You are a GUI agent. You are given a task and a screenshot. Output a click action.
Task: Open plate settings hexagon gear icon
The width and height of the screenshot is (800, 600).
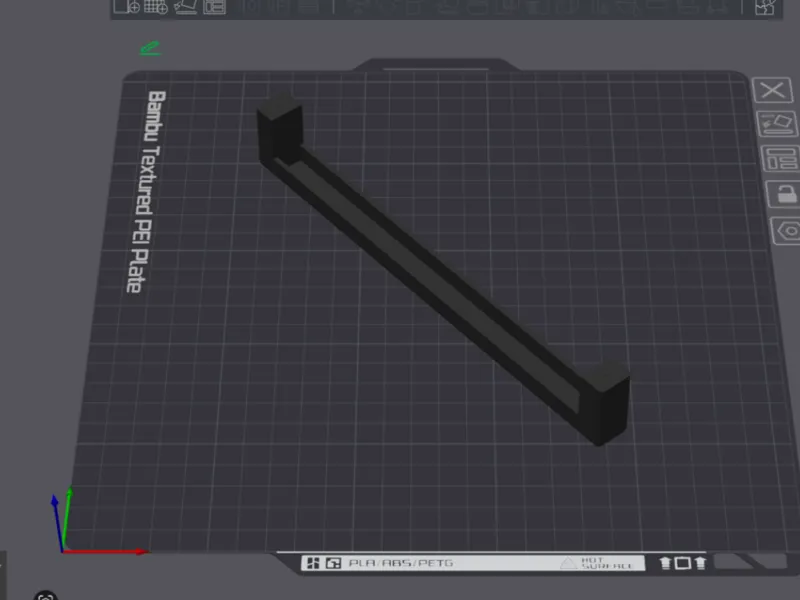[x=787, y=231]
